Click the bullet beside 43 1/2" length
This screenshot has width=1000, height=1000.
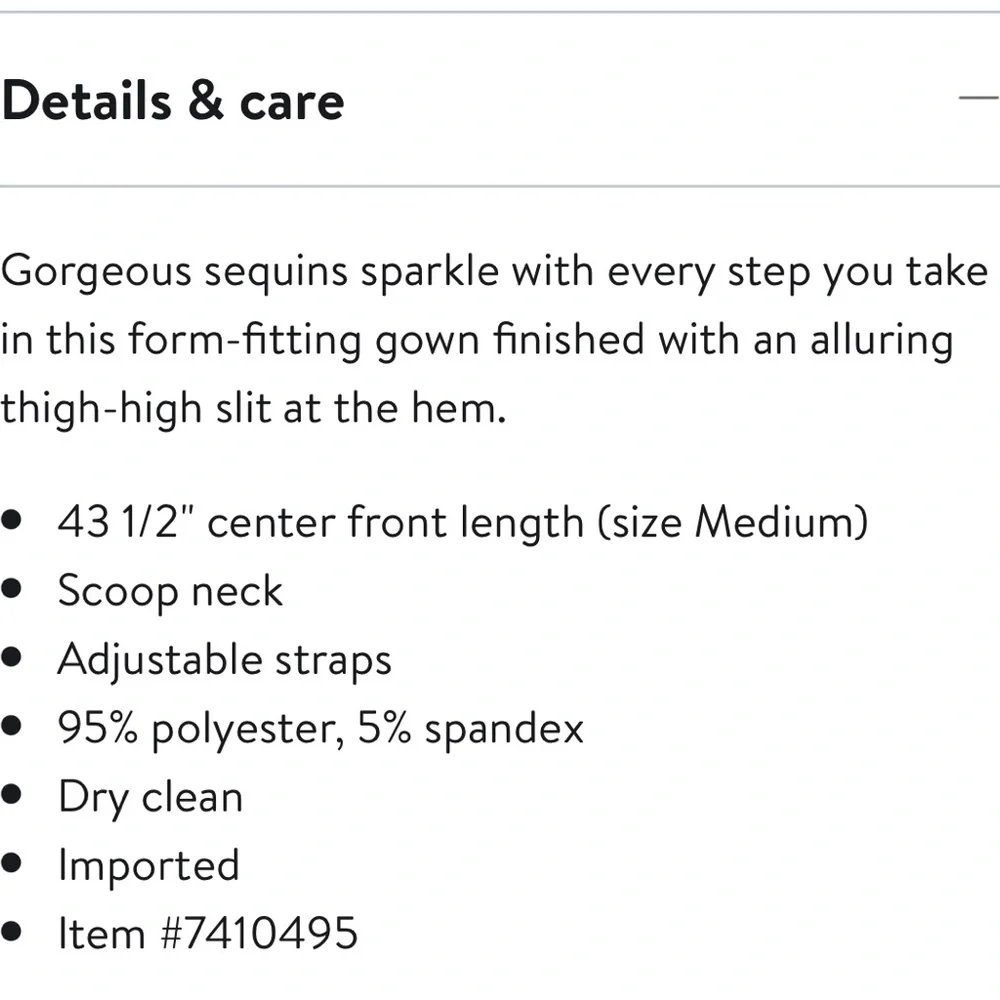tap(11, 520)
